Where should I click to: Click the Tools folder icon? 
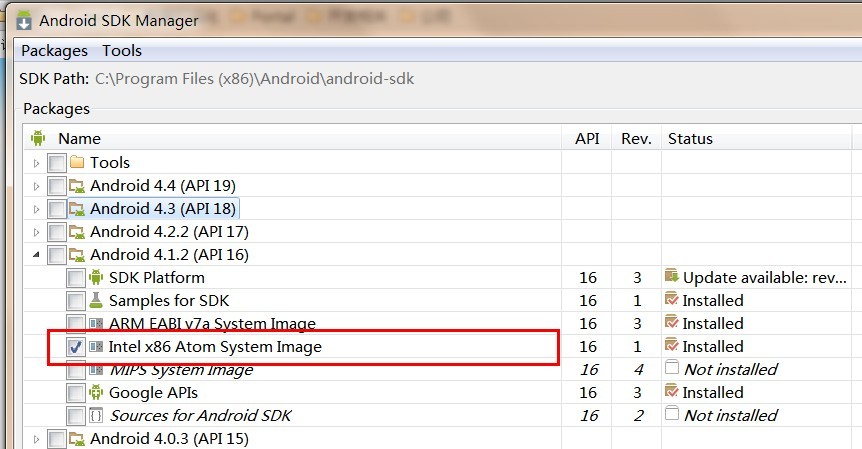coord(77,162)
